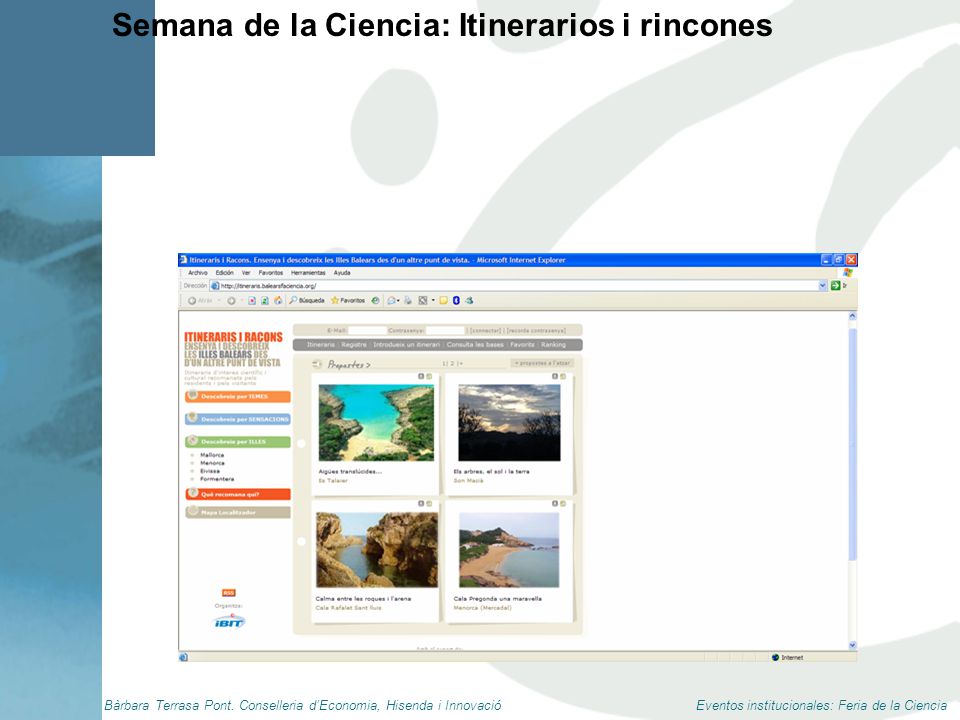Click the stop loading toolbar icon
960x720 pixels.
252,301
